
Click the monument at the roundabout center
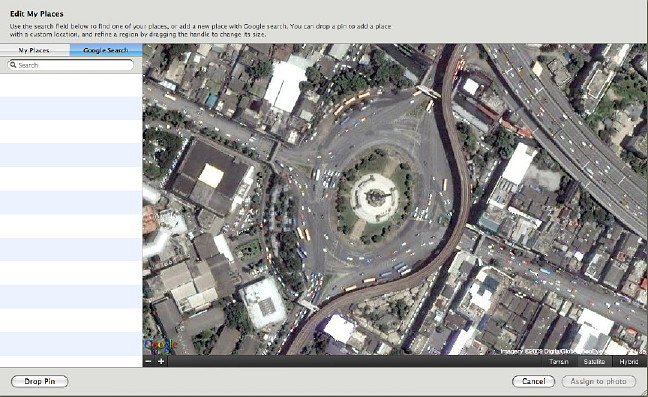pos(375,198)
